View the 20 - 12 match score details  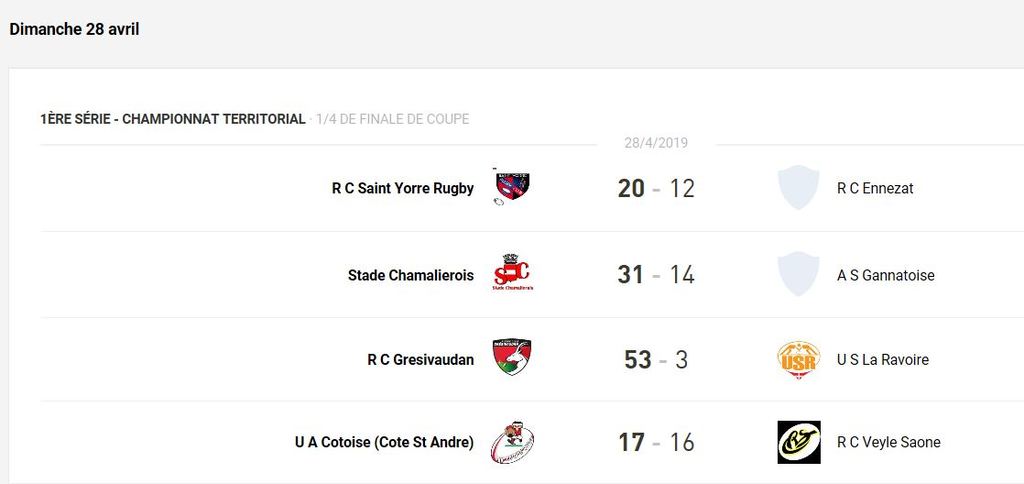click(x=656, y=188)
